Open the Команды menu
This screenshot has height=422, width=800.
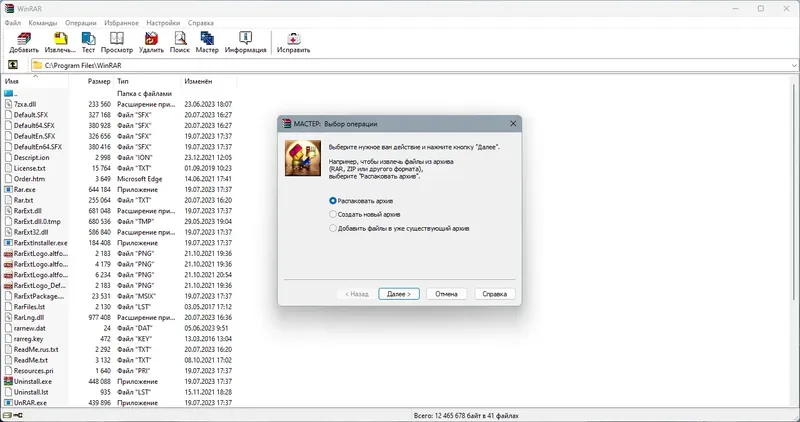coord(43,23)
